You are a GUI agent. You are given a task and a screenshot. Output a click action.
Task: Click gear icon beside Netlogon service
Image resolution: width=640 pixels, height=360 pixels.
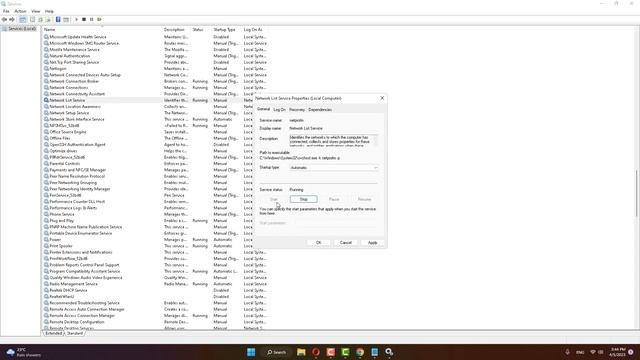tap(46, 69)
